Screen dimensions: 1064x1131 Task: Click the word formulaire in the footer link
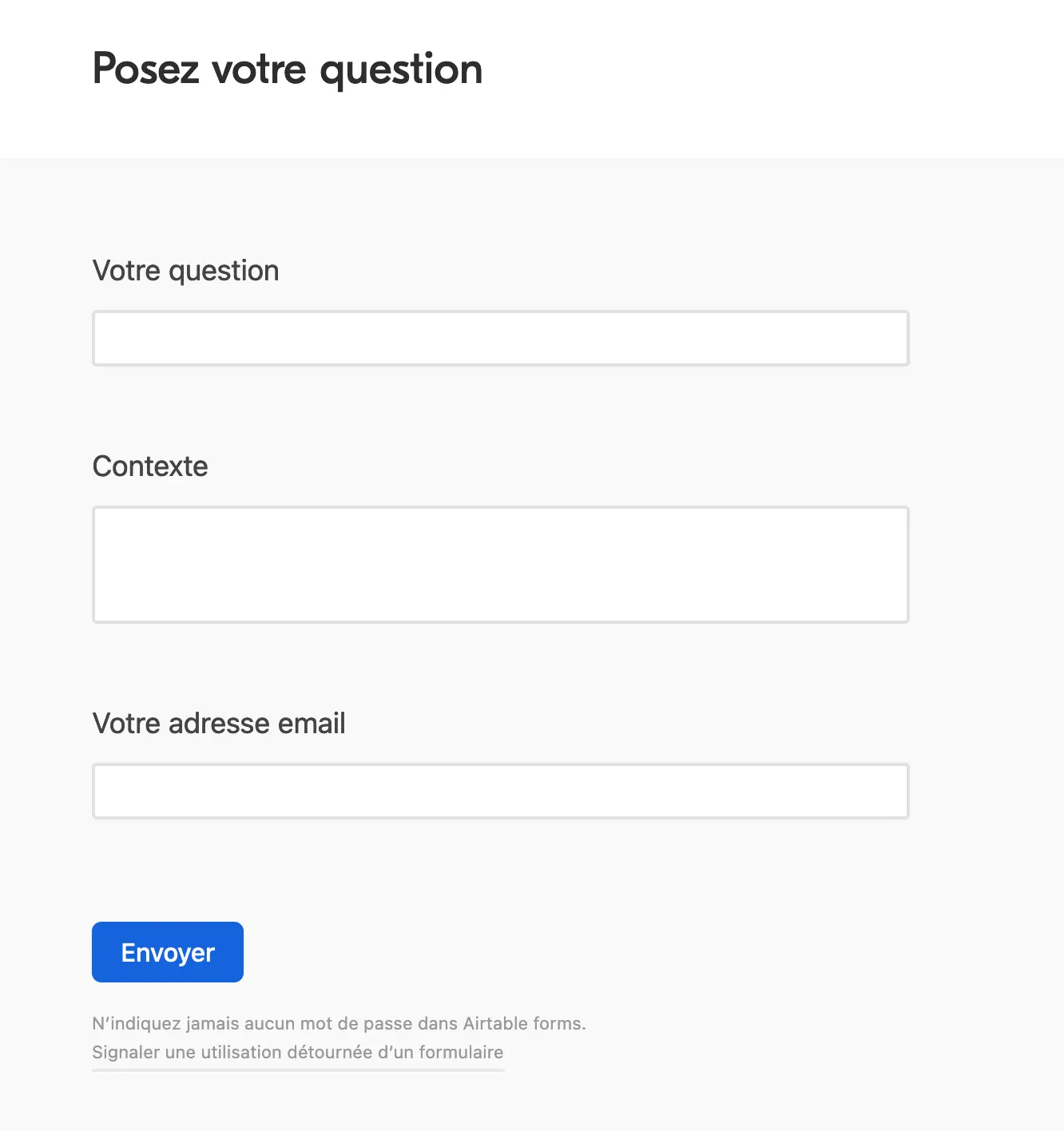tap(461, 1053)
